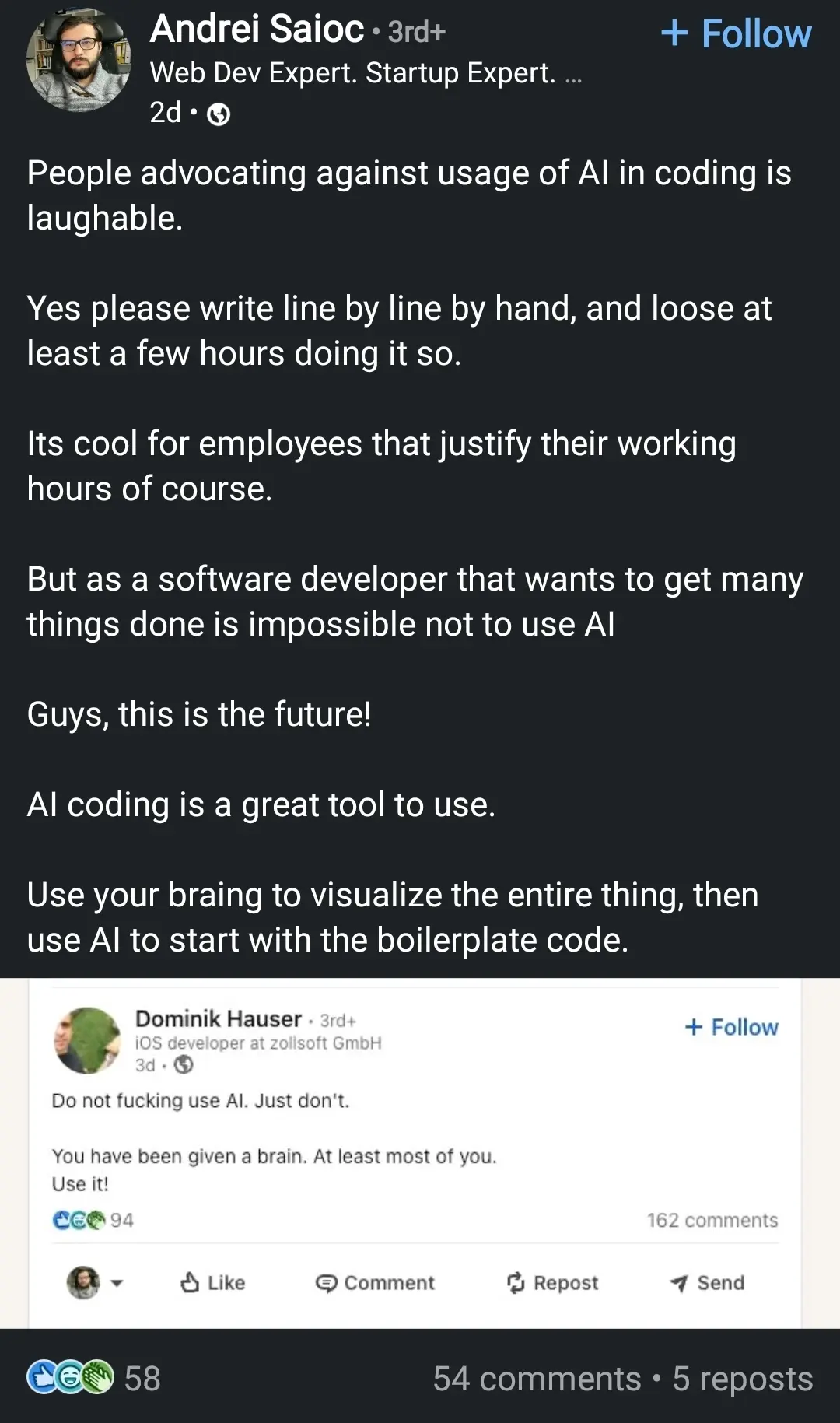Repost the embedded Dominik Hauser post
This screenshot has width=840, height=1423.
[x=552, y=1282]
